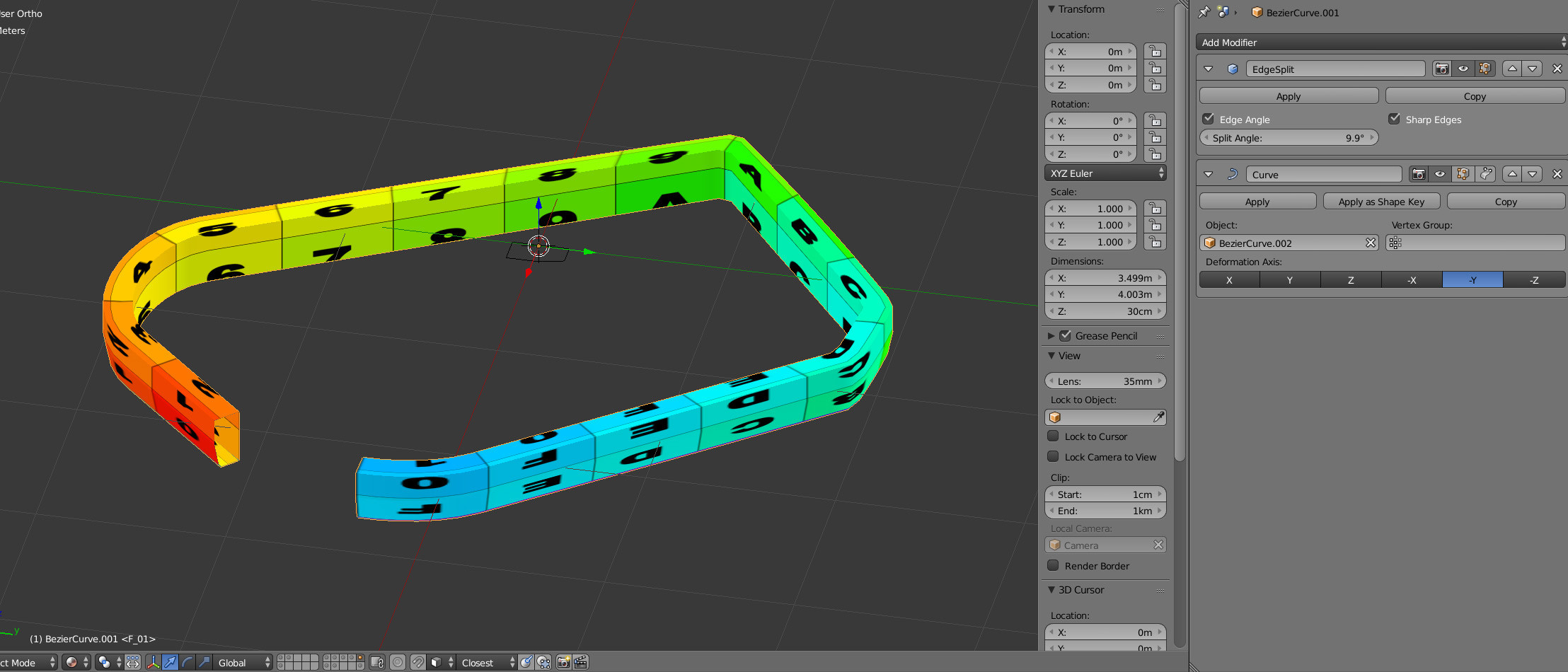Apply the EdgeSplit modifier
The width and height of the screenshot is (1568, 672).
pyautogui.click(x=1289, y=96)
